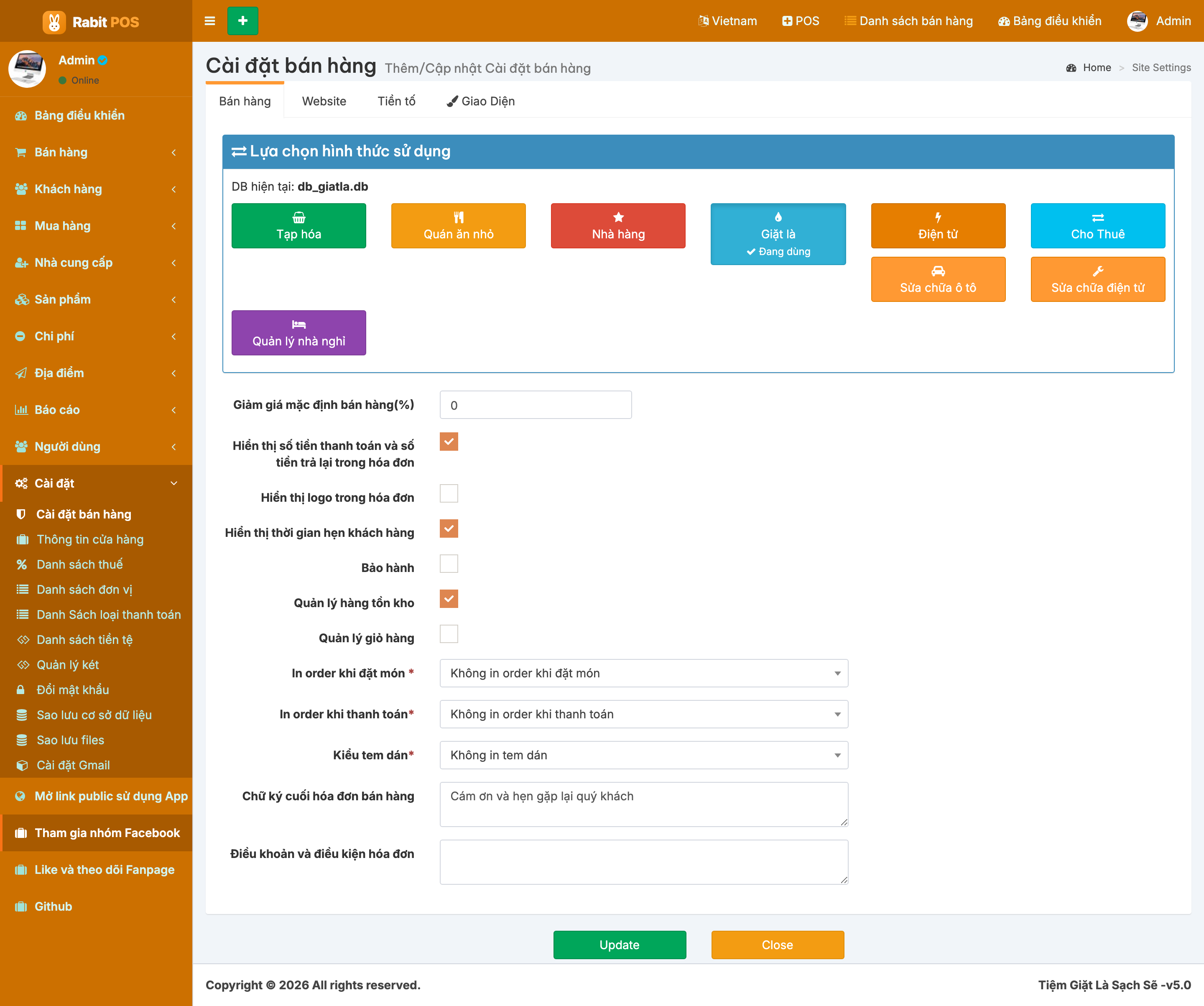Expand the Sản phẩm sidebar menu chevron
Image resolution: width=1204 pixels, height=1006 pixels.
click(174, 299)
